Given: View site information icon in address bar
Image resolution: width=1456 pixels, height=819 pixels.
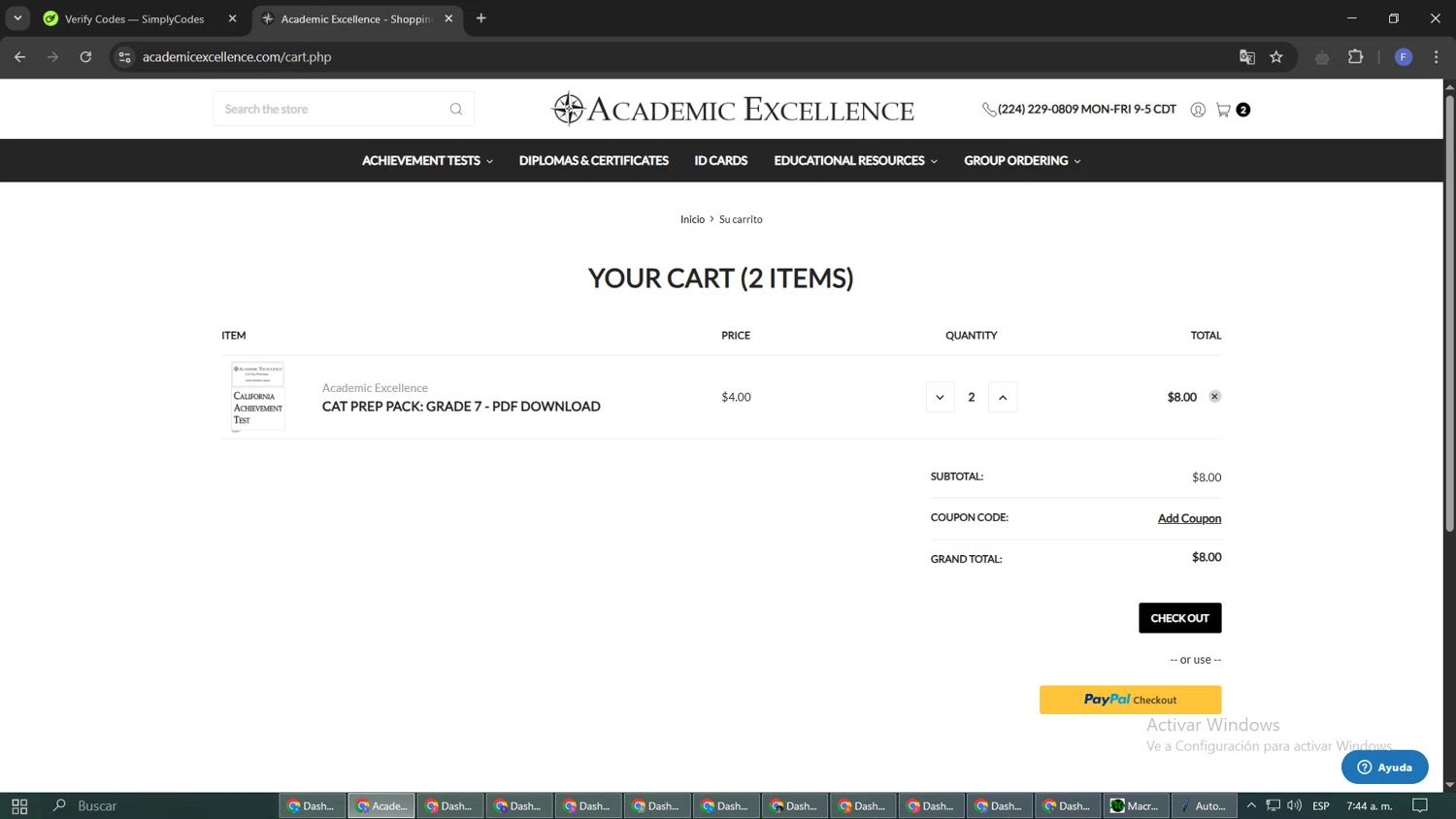Looking at the screenshot, I should (124, 57).
